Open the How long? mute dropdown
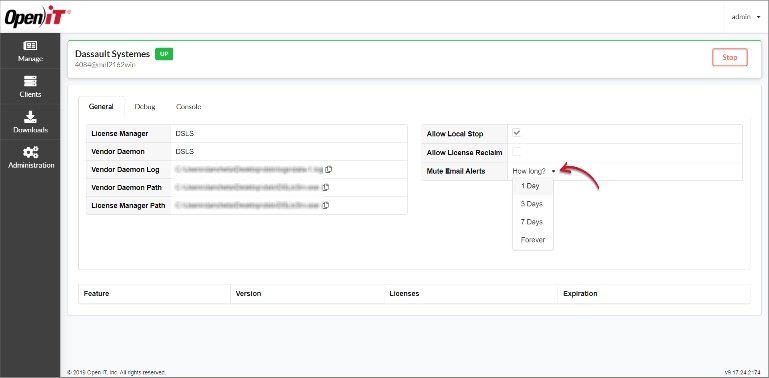Screen dimensions: 769x378 point(534,171)
